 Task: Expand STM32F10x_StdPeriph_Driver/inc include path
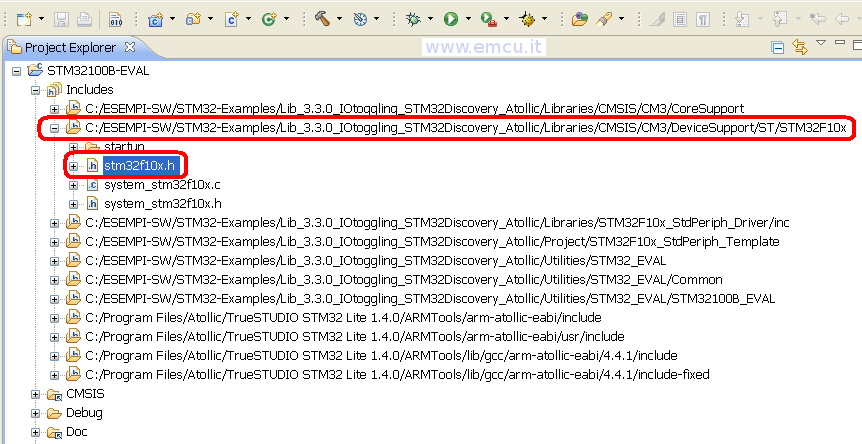tap(54, 223)
